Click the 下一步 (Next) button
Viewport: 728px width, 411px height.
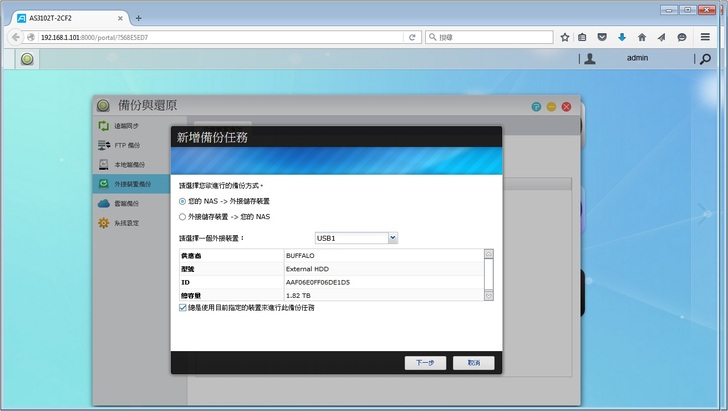[x=425, y=362]
